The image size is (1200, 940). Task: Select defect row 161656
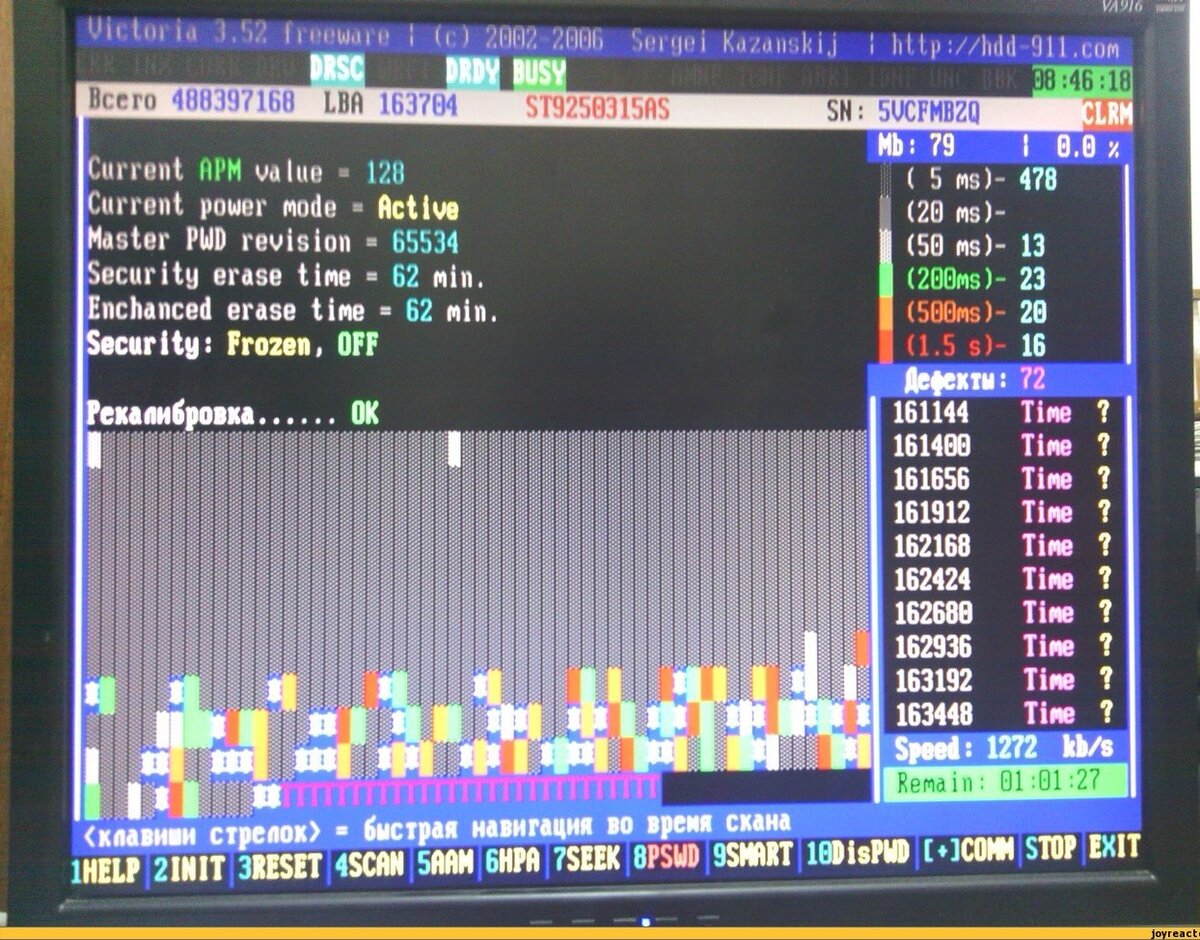[1001, 479]
